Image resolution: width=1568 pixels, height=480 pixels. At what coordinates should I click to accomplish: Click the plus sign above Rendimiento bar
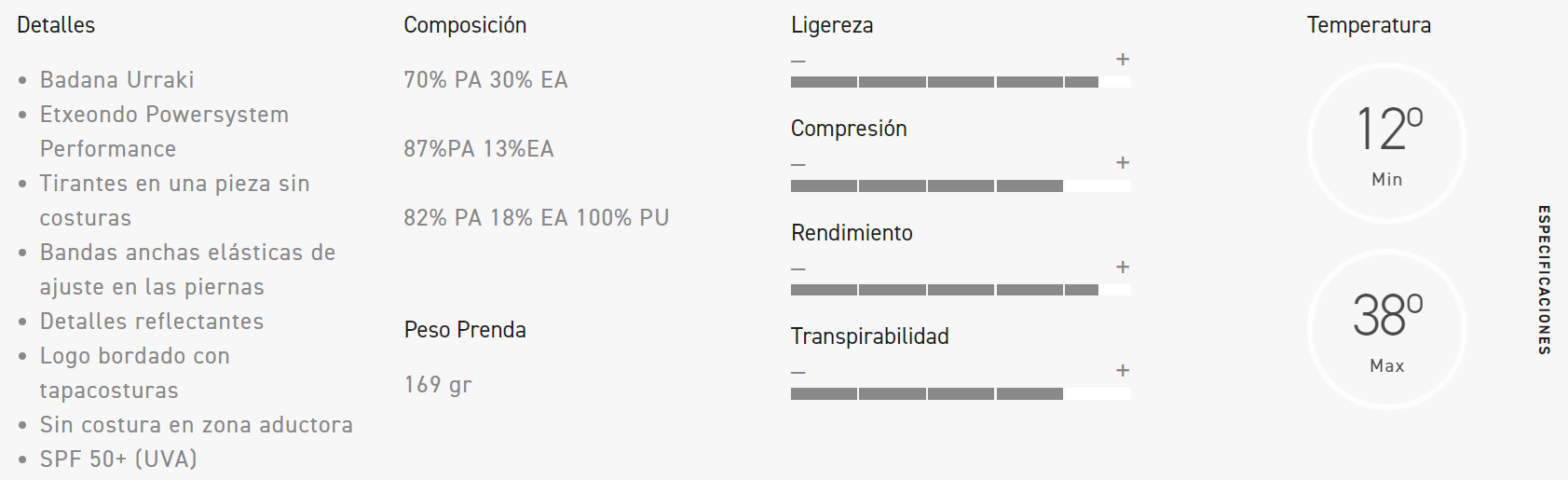(x=1123, y=267)
